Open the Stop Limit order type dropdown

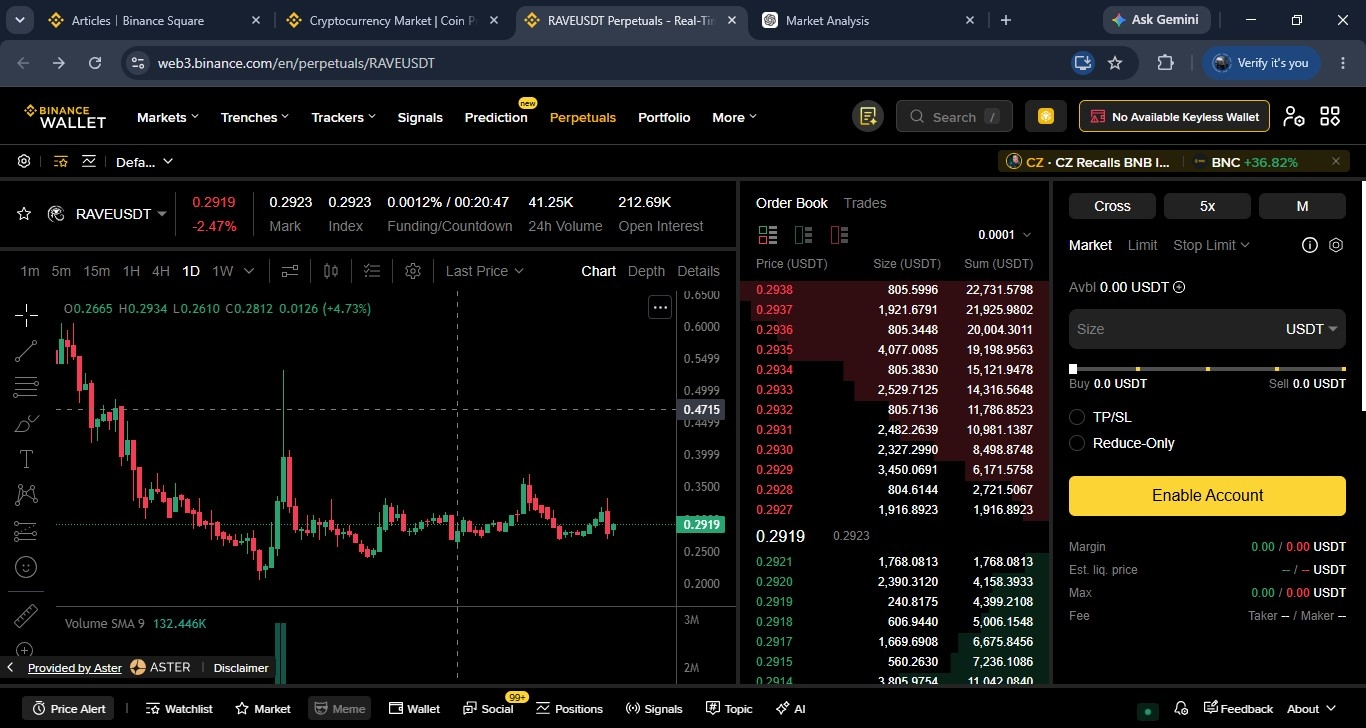[1211, 245]
